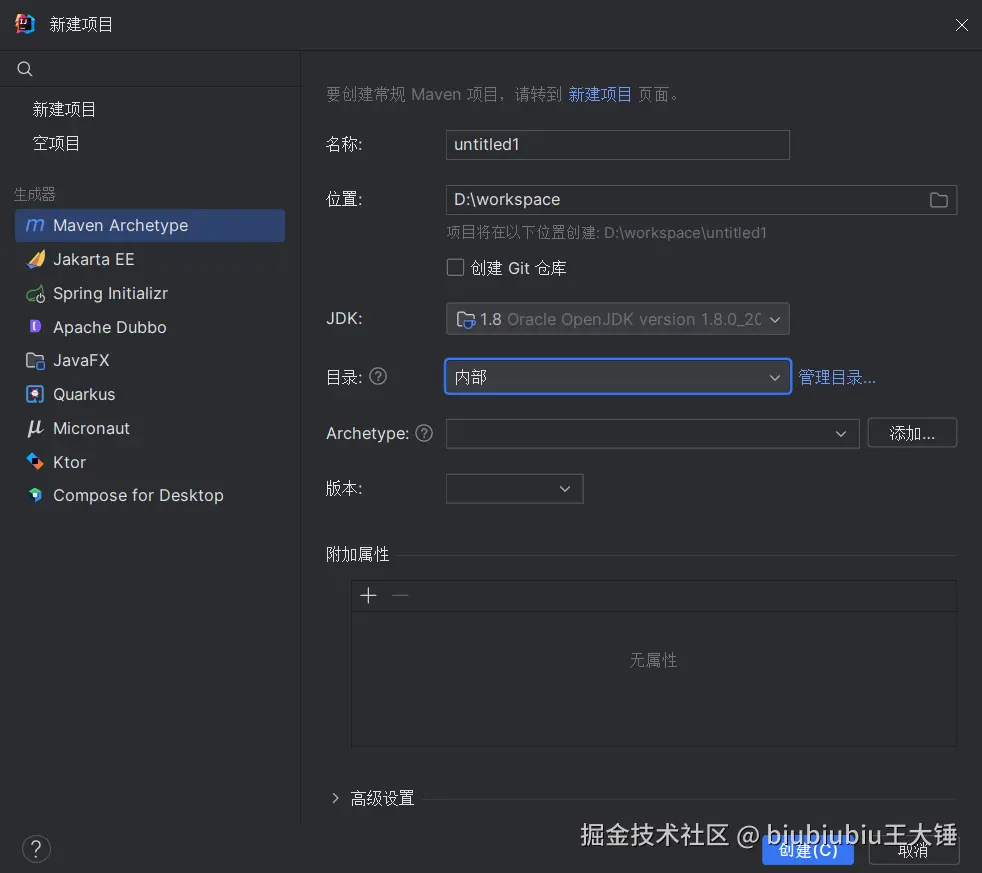Enable the 创建 Git 仓库 checkbox
982x873 pixels.
click(455, 267)
